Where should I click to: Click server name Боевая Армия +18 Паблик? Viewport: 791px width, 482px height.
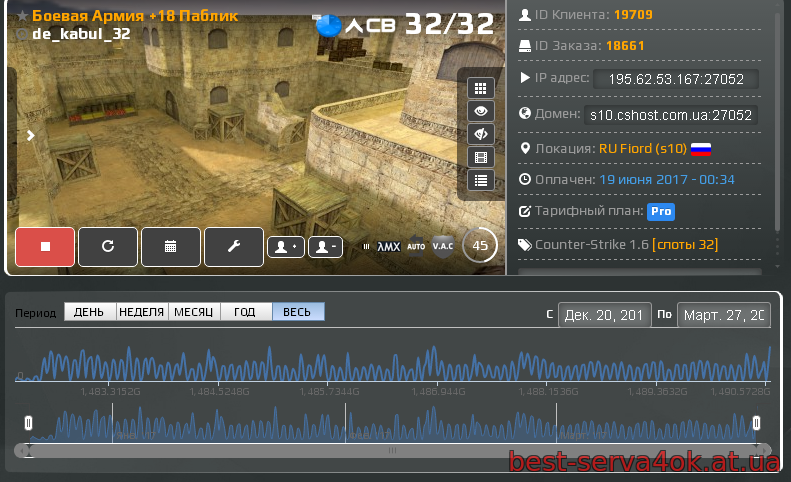click(135, 16)
